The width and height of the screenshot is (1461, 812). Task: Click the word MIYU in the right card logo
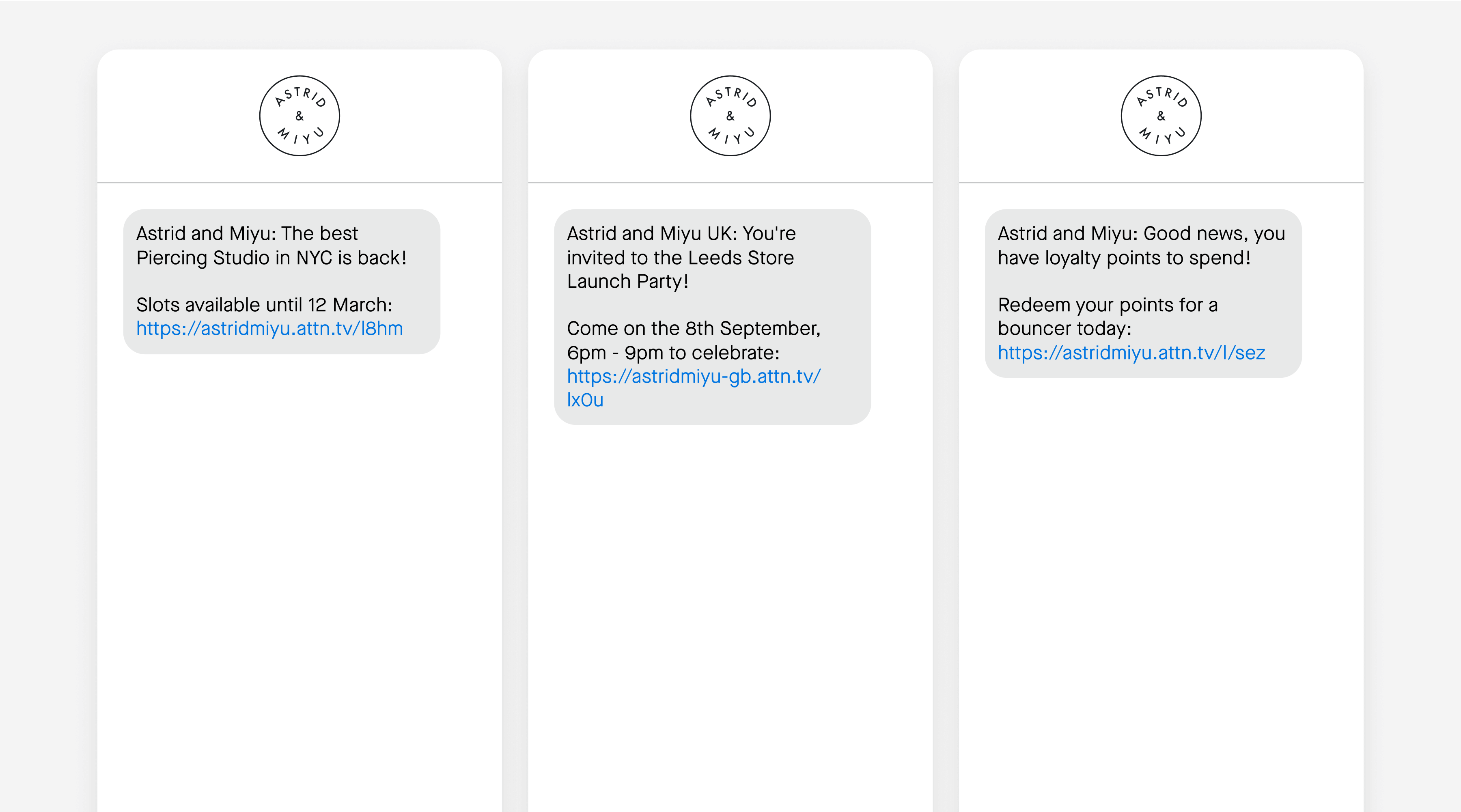[x=1163, y=137]
